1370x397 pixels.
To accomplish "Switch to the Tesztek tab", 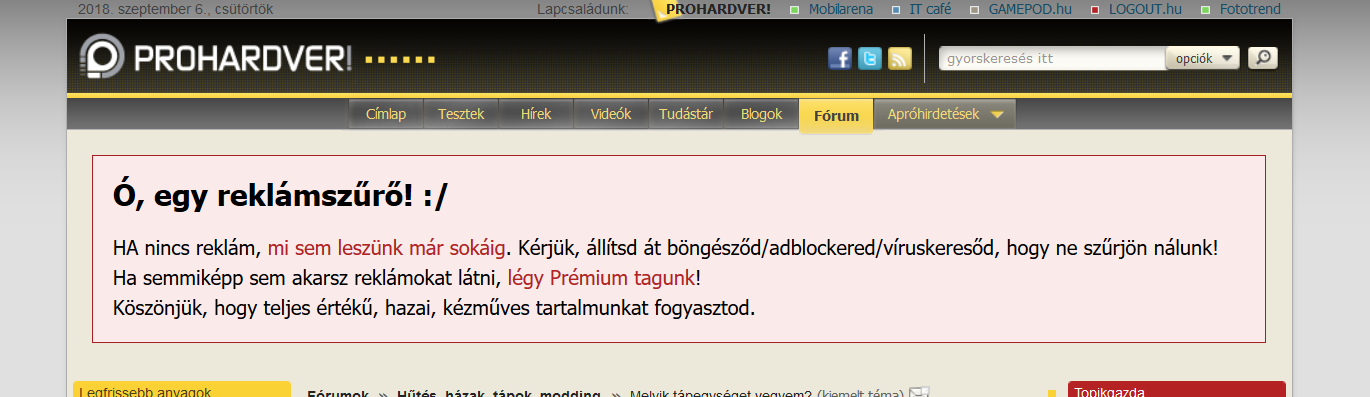I will tap(461, 114).
